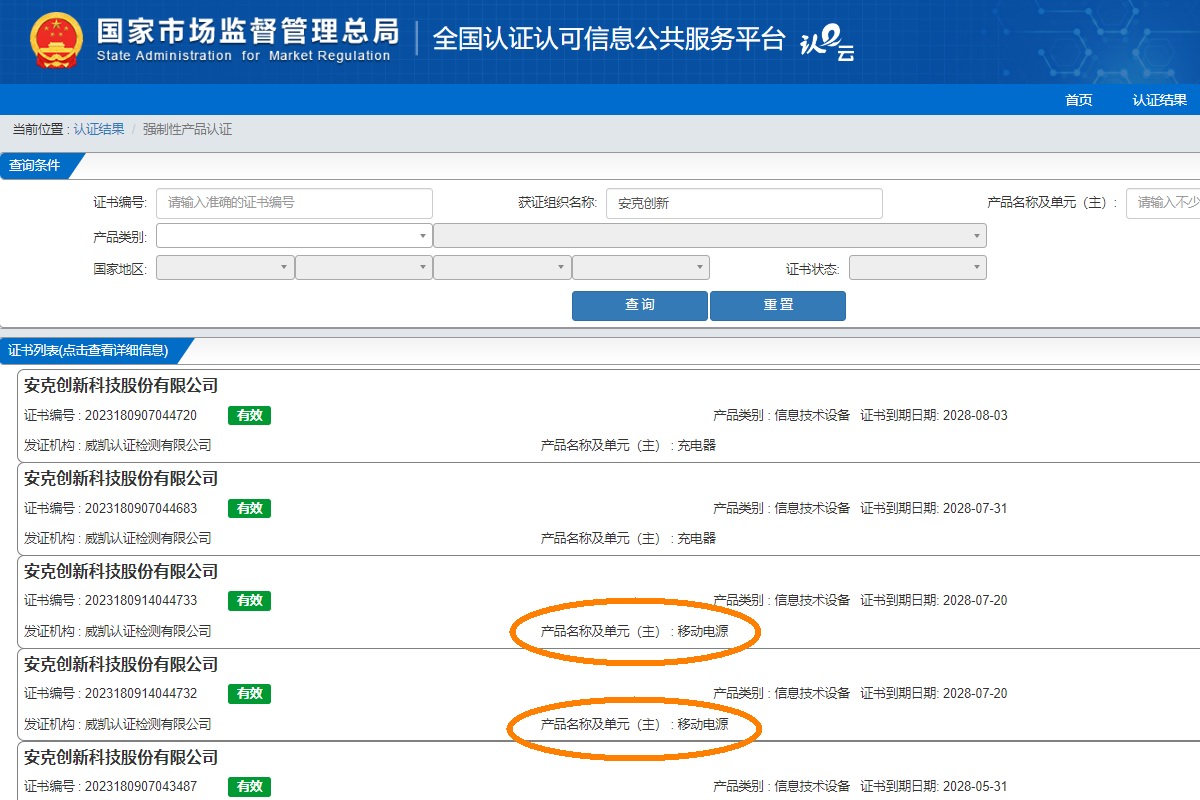Image resolution: width=1200 pixels, height=800 pixels.
Task: Click 有效 badge for certificate 2023180907043487
Action: (x=249, y=787)
